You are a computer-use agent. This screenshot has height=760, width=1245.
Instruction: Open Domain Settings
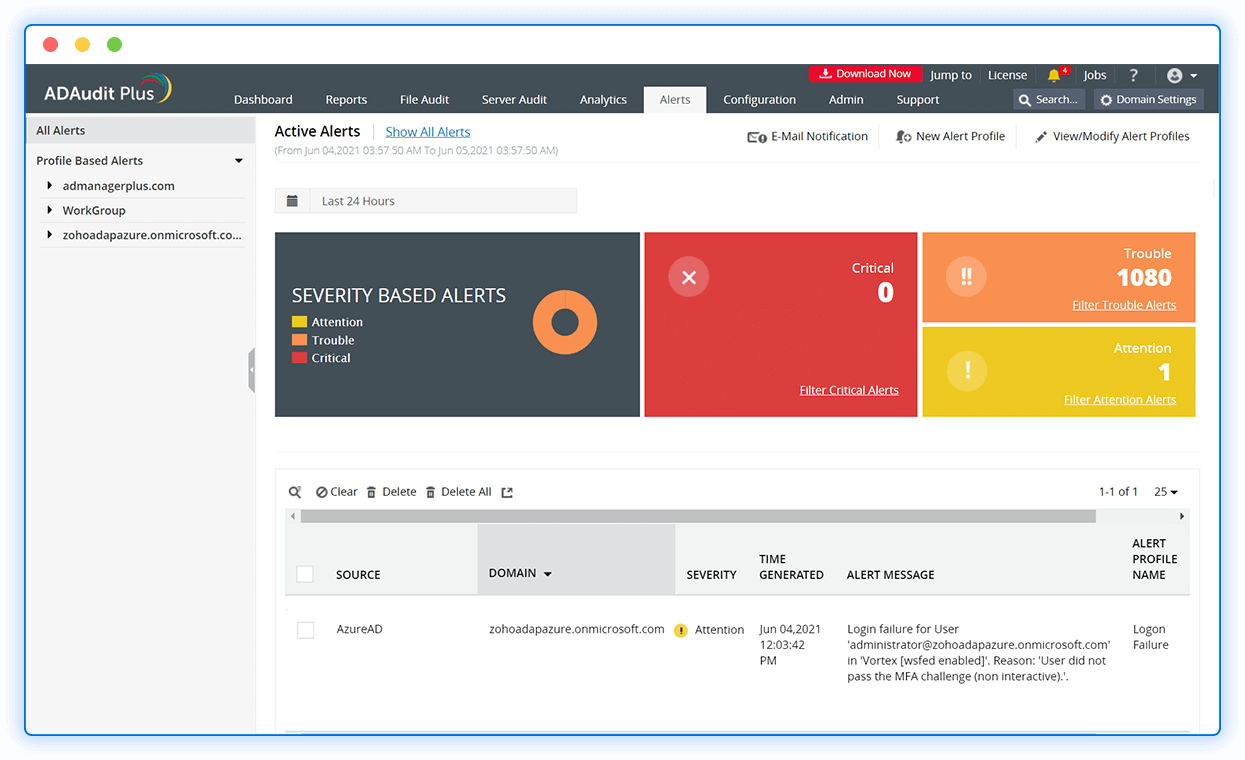[x=1148, y=100]
